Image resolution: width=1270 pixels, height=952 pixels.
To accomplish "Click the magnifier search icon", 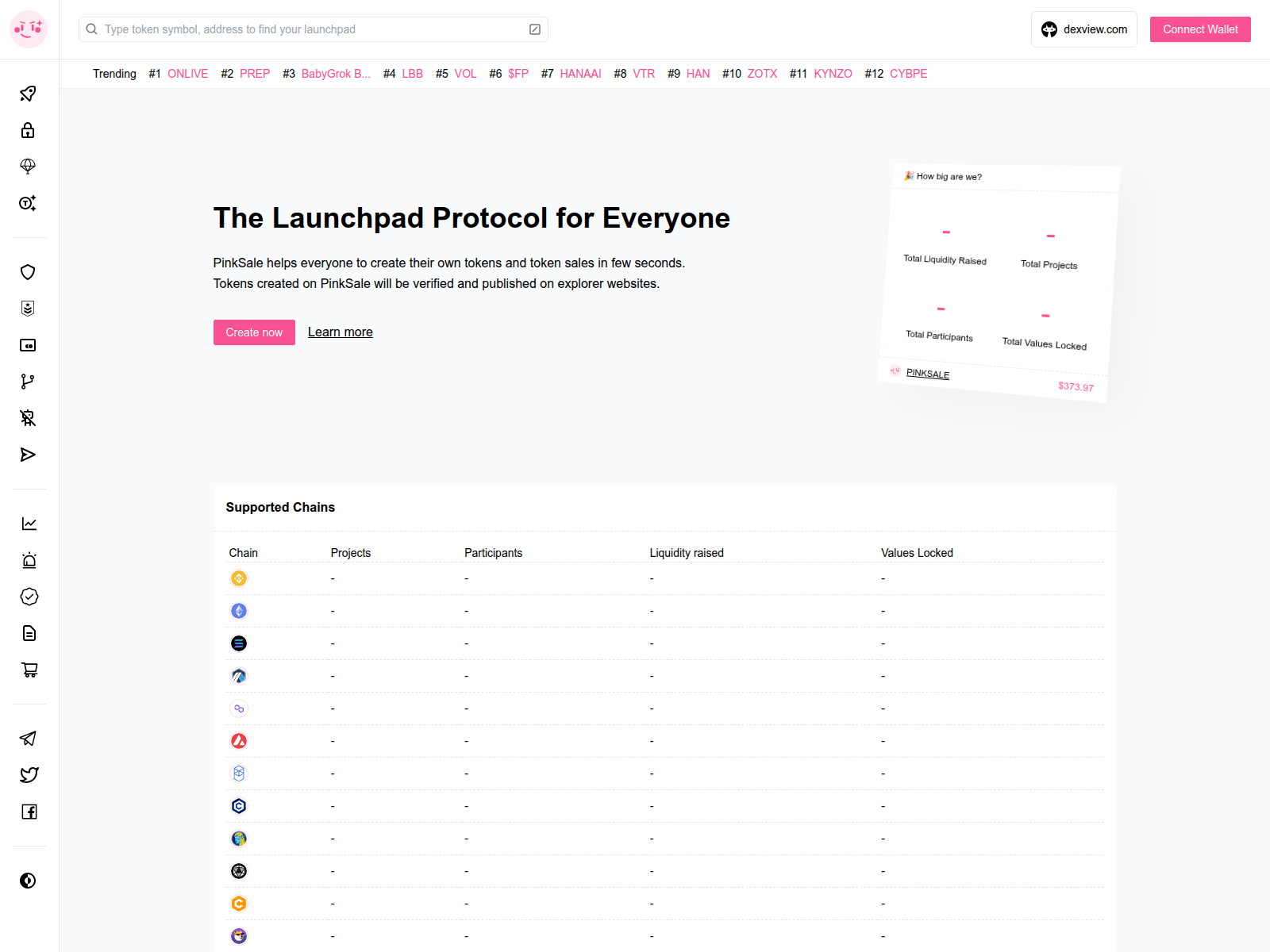I will coord(92,29).
